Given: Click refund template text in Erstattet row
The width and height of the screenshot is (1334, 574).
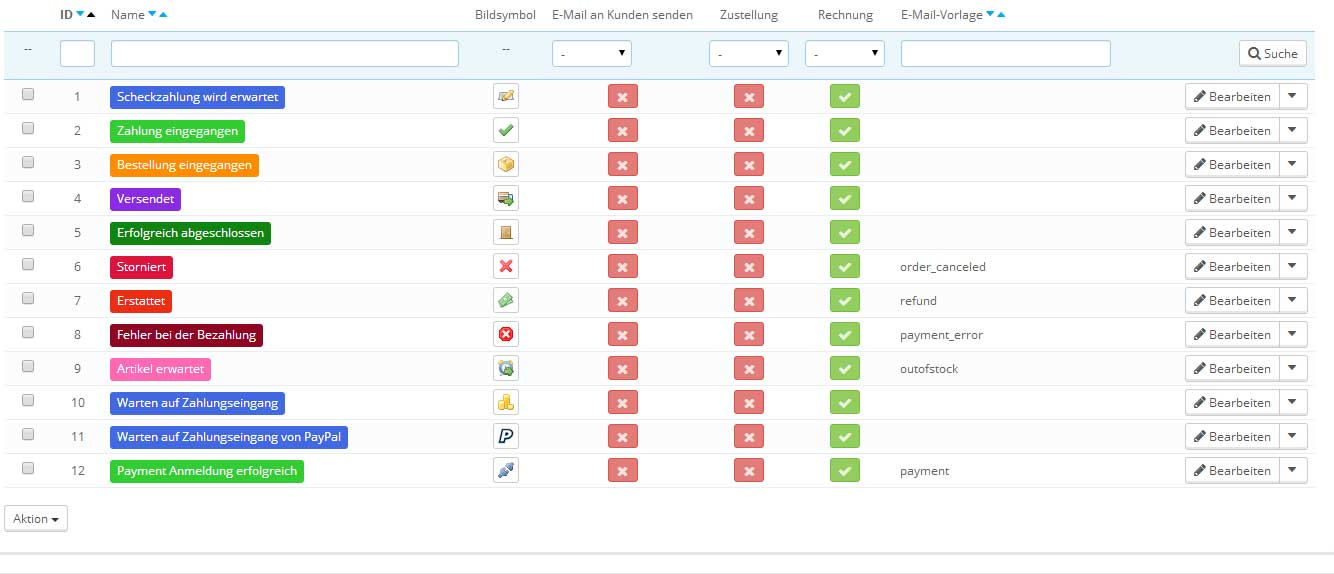Looking at the screenshot, I should click(918, 301).
